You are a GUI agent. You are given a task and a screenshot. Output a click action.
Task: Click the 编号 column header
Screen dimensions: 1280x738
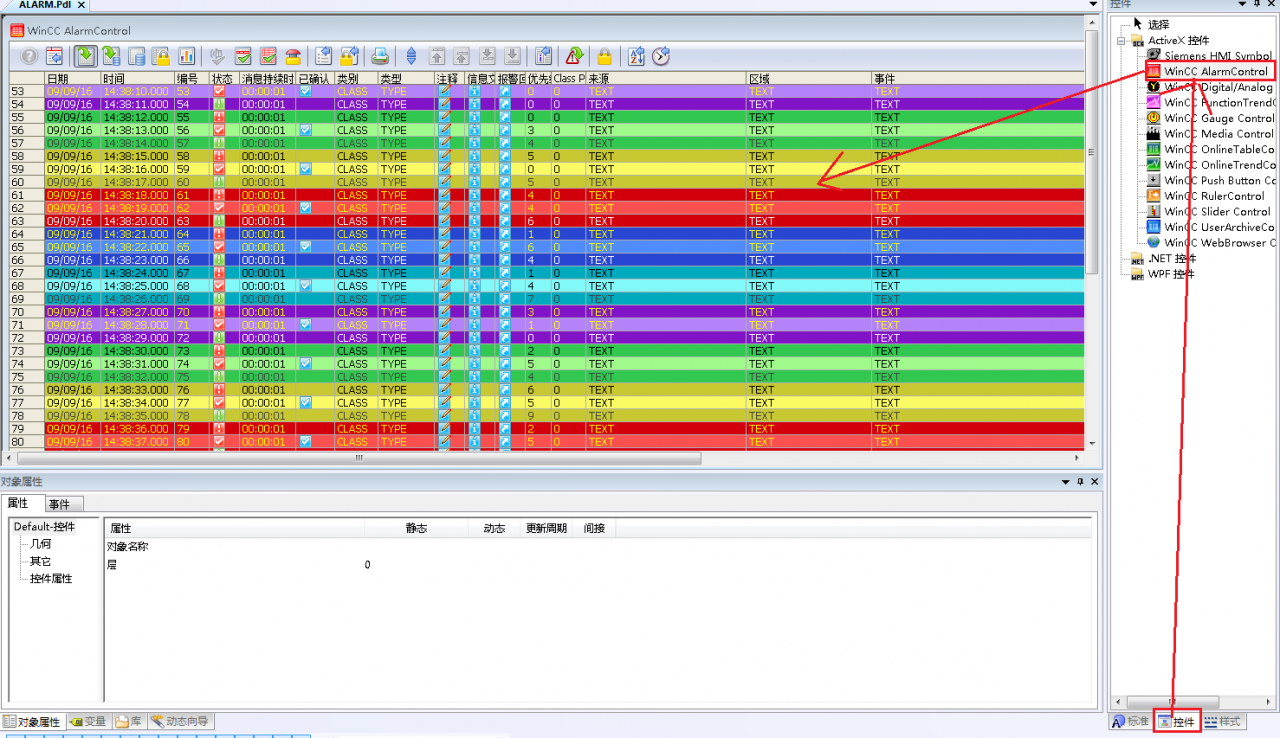191,78
